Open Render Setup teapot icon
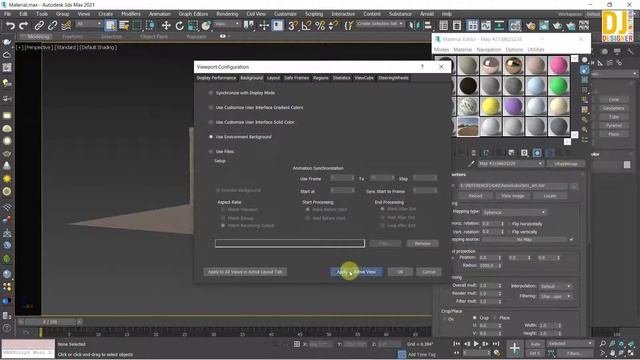The height and width of the screenshot is (360, 640). [530, 26]
